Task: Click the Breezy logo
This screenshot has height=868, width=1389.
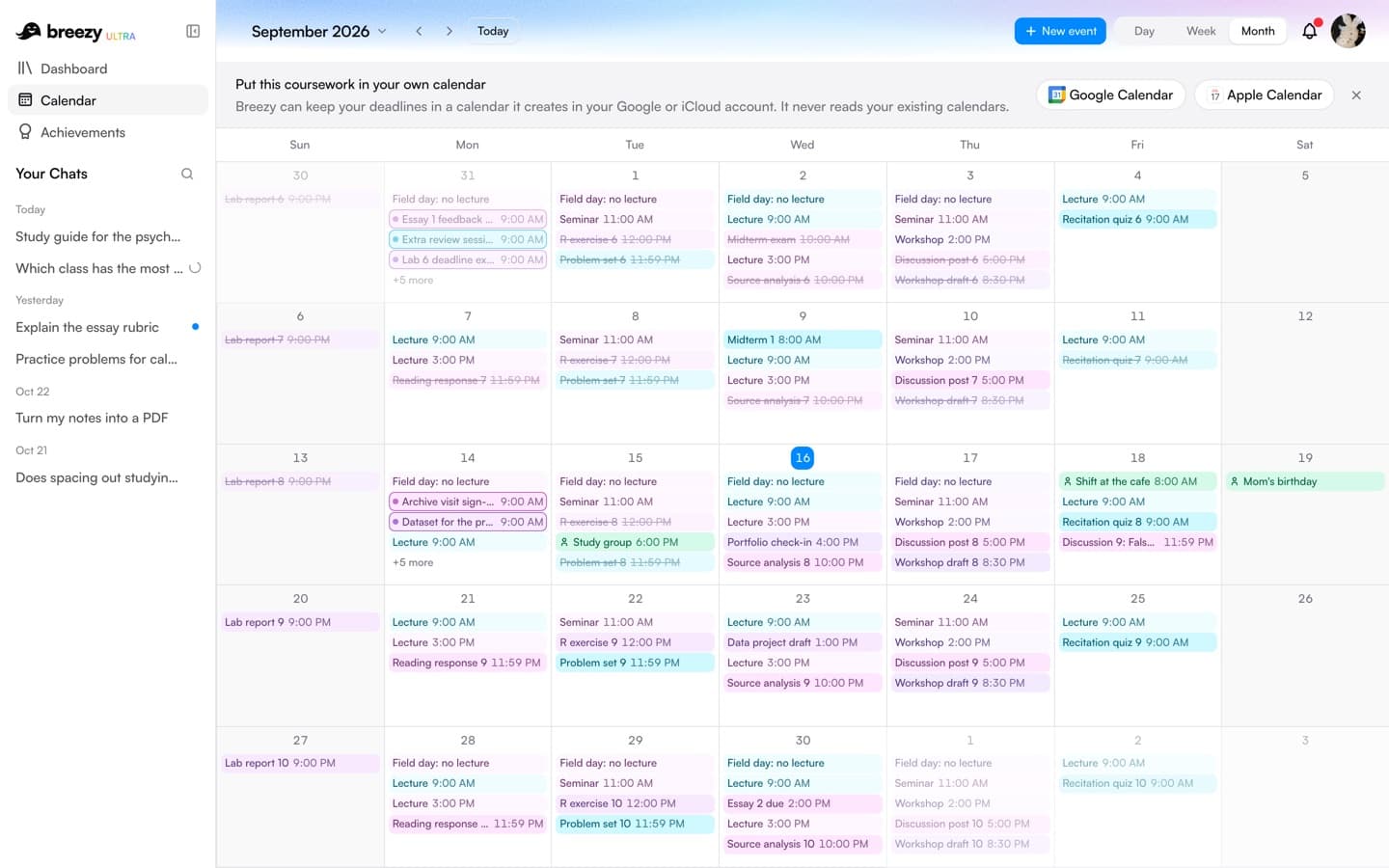Action: 75,32
